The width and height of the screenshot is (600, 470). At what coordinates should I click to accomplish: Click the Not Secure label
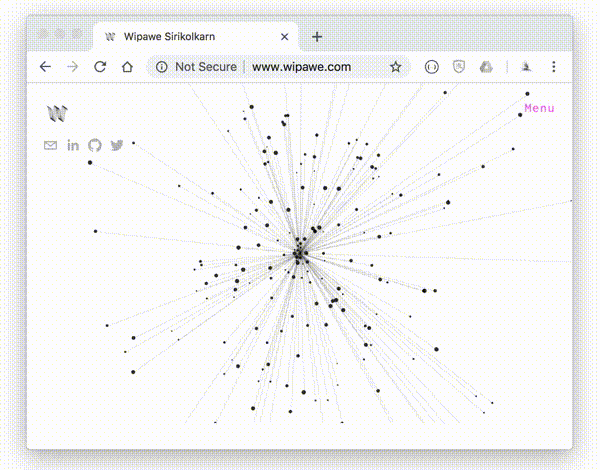tap(206, 67)
